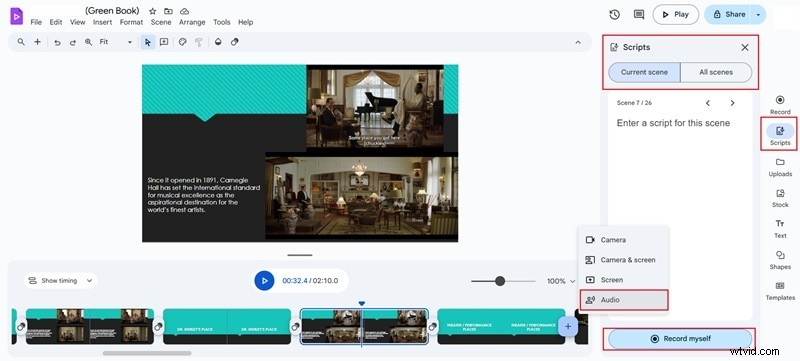The height and width of the screenshot is (361, 800).
Task: Select the Theater / Performance Places scene clip
Action: 502,326
